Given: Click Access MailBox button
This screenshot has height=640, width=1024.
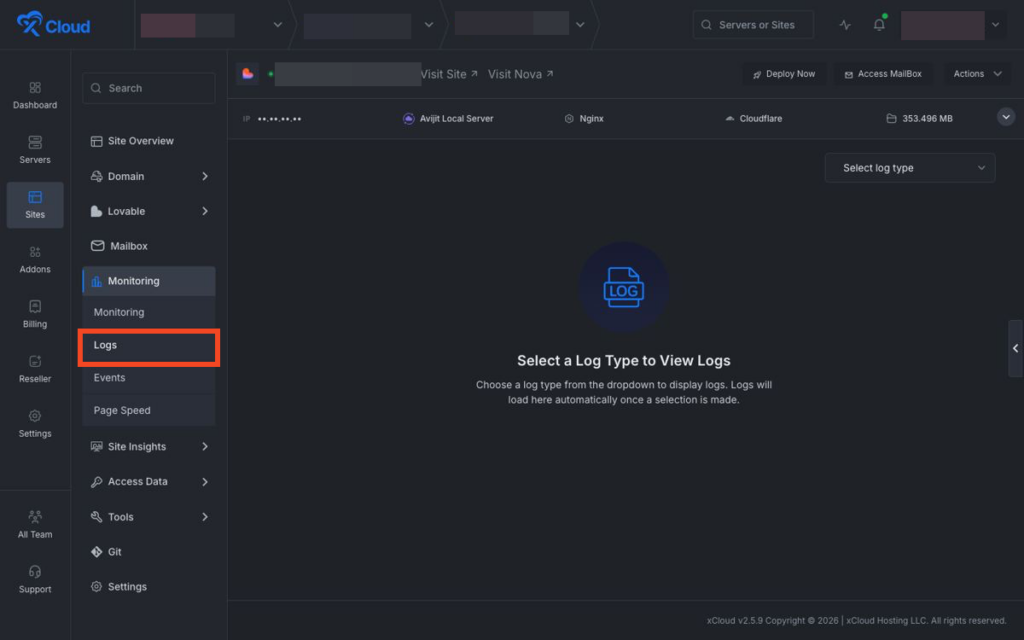Looking at the screenshot, I should (883, 74).
